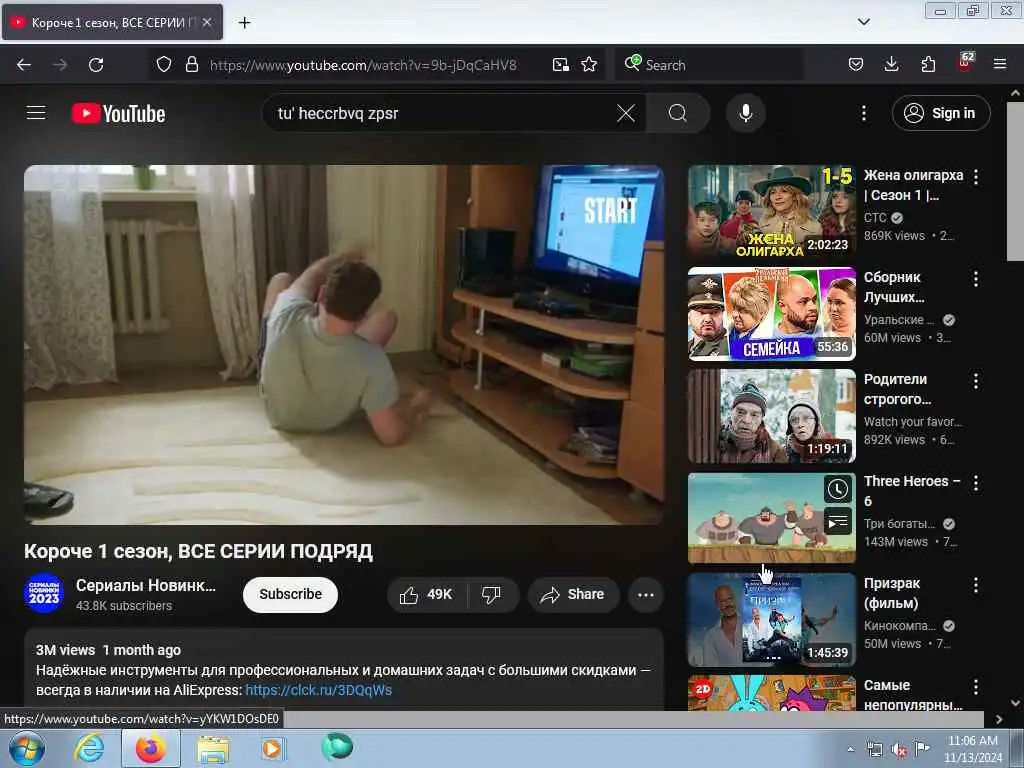Open Firefox application menu
The width and height of the screenshot is (1024, 768).
pyautogui.click(x=1000, y=65)
